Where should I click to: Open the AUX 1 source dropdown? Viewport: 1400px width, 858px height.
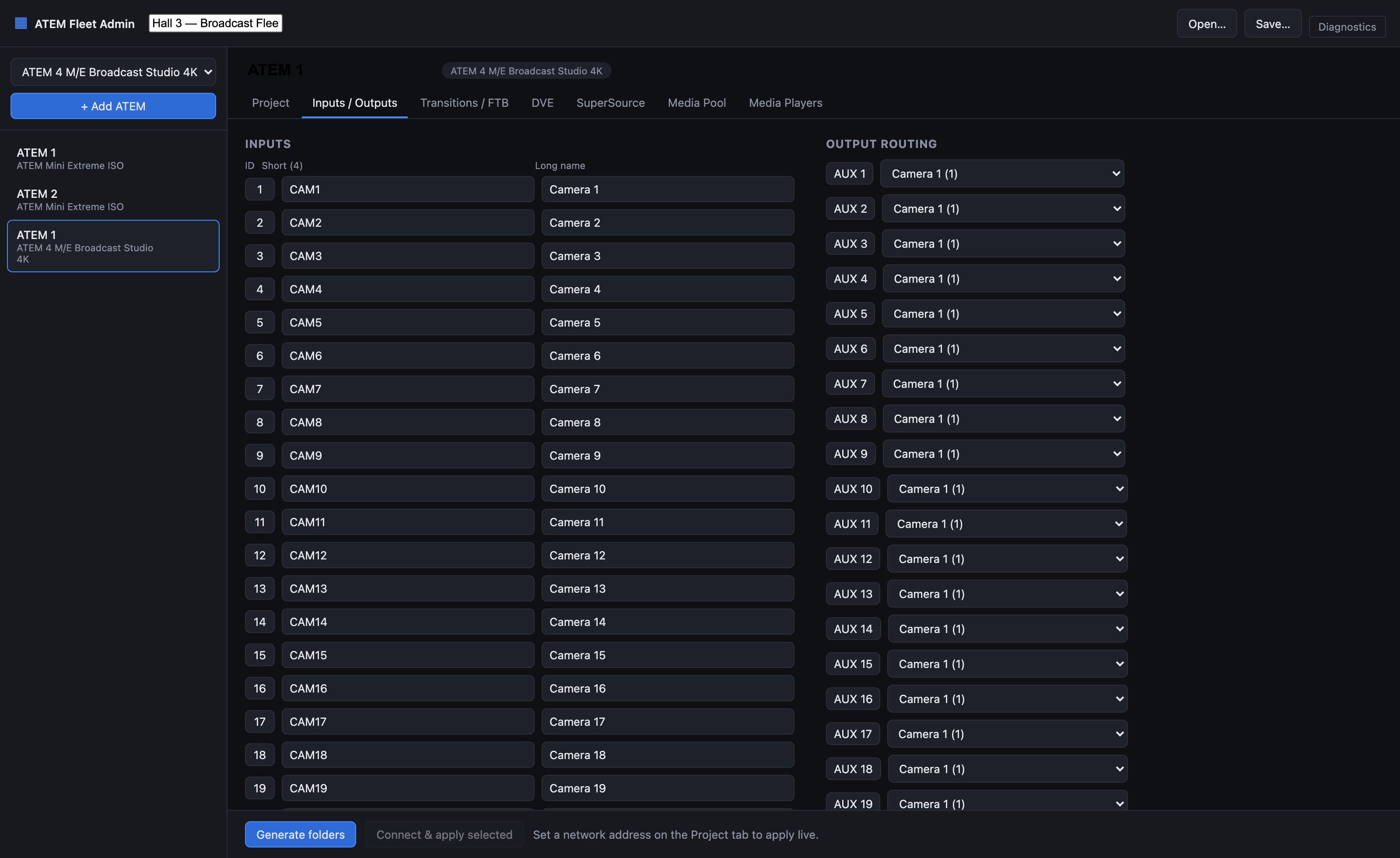(1002, 174)
